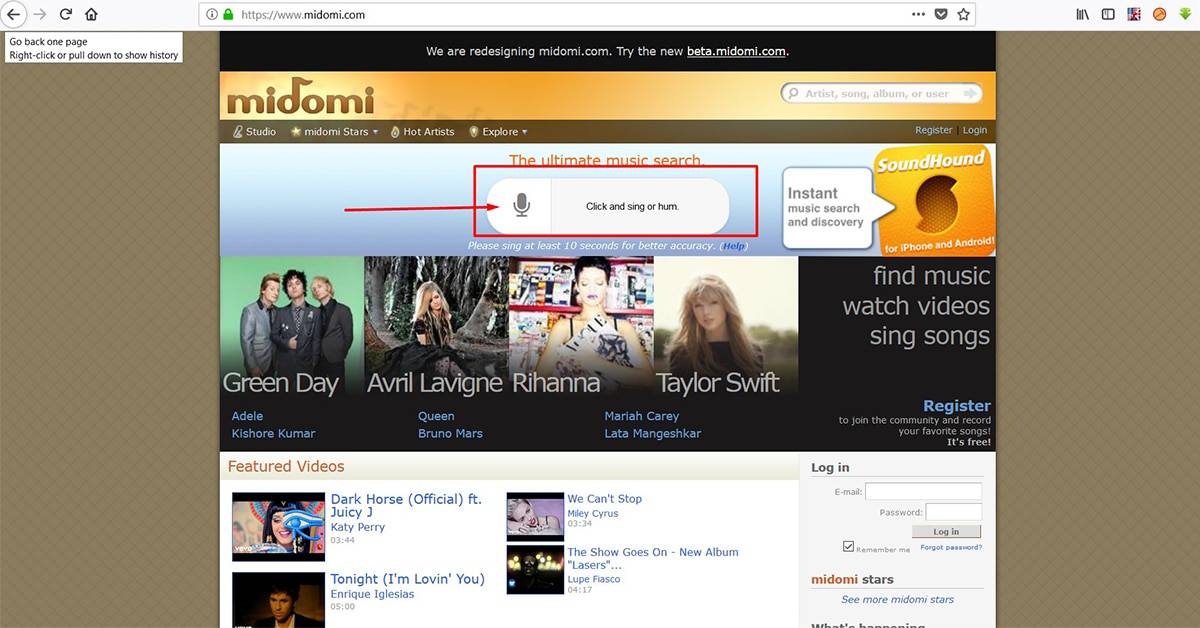Click the Lata Mangeshkar link
Image resolution: width=1200 pixels, height=628 pixels.
coord(652,434)
